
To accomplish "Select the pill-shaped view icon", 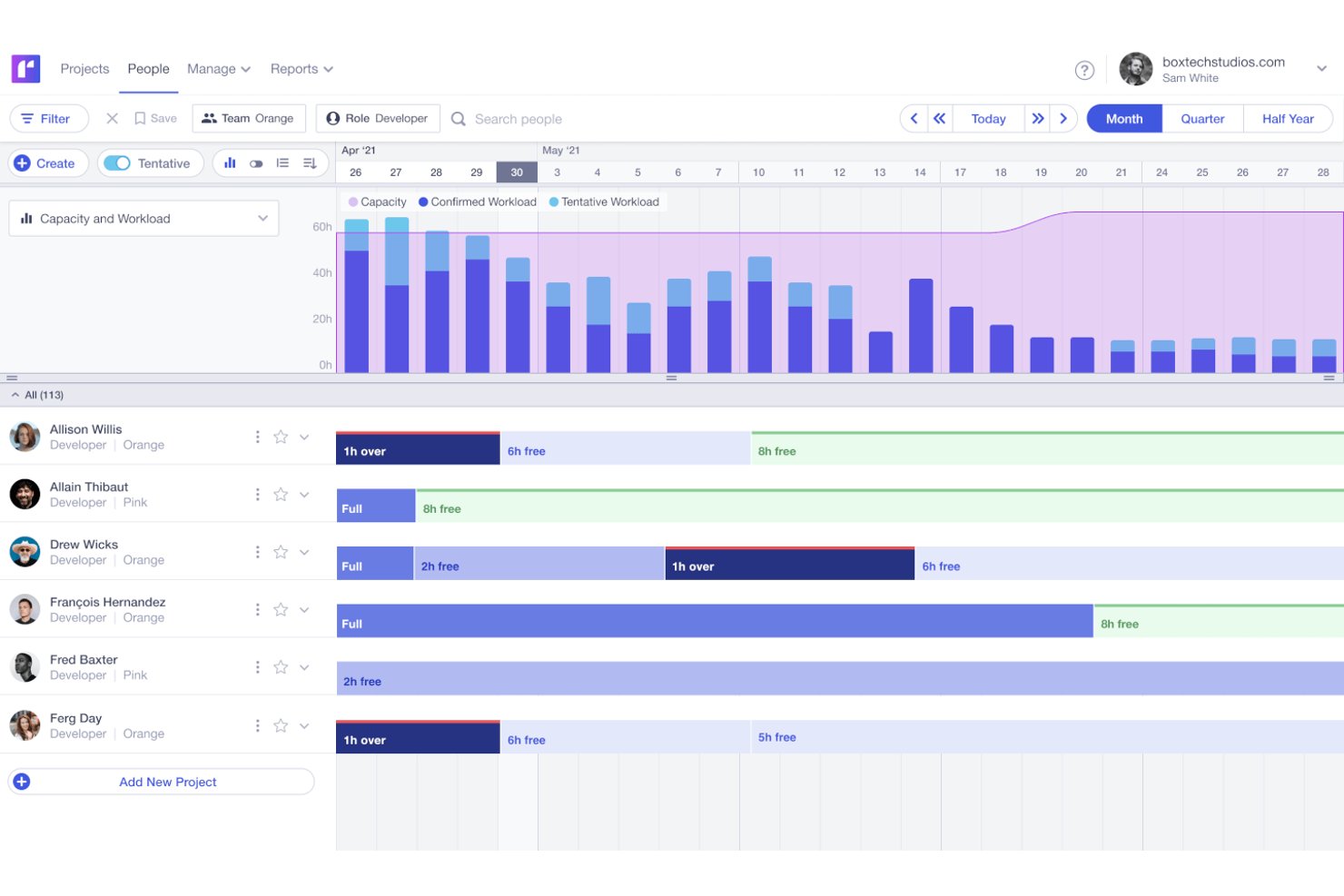I will pyautogui.click(x=256, y=163).
